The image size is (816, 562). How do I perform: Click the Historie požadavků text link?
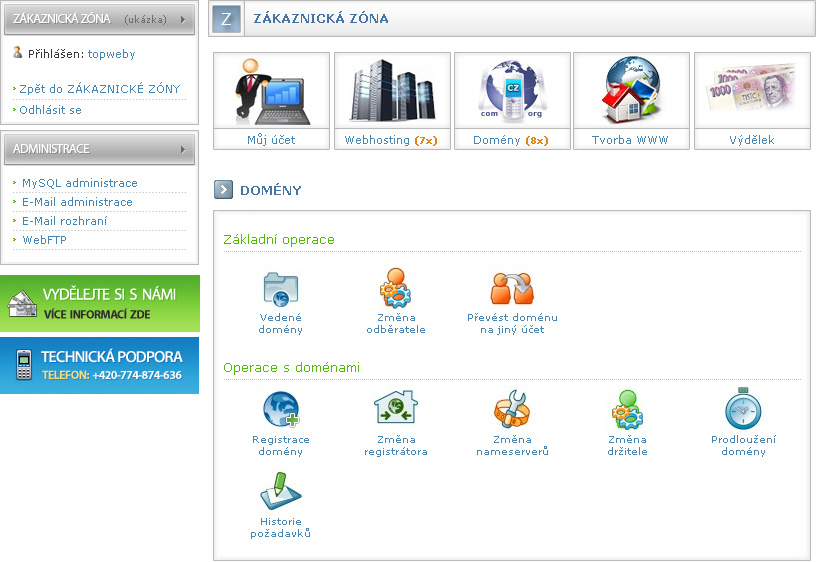[280, 527]
